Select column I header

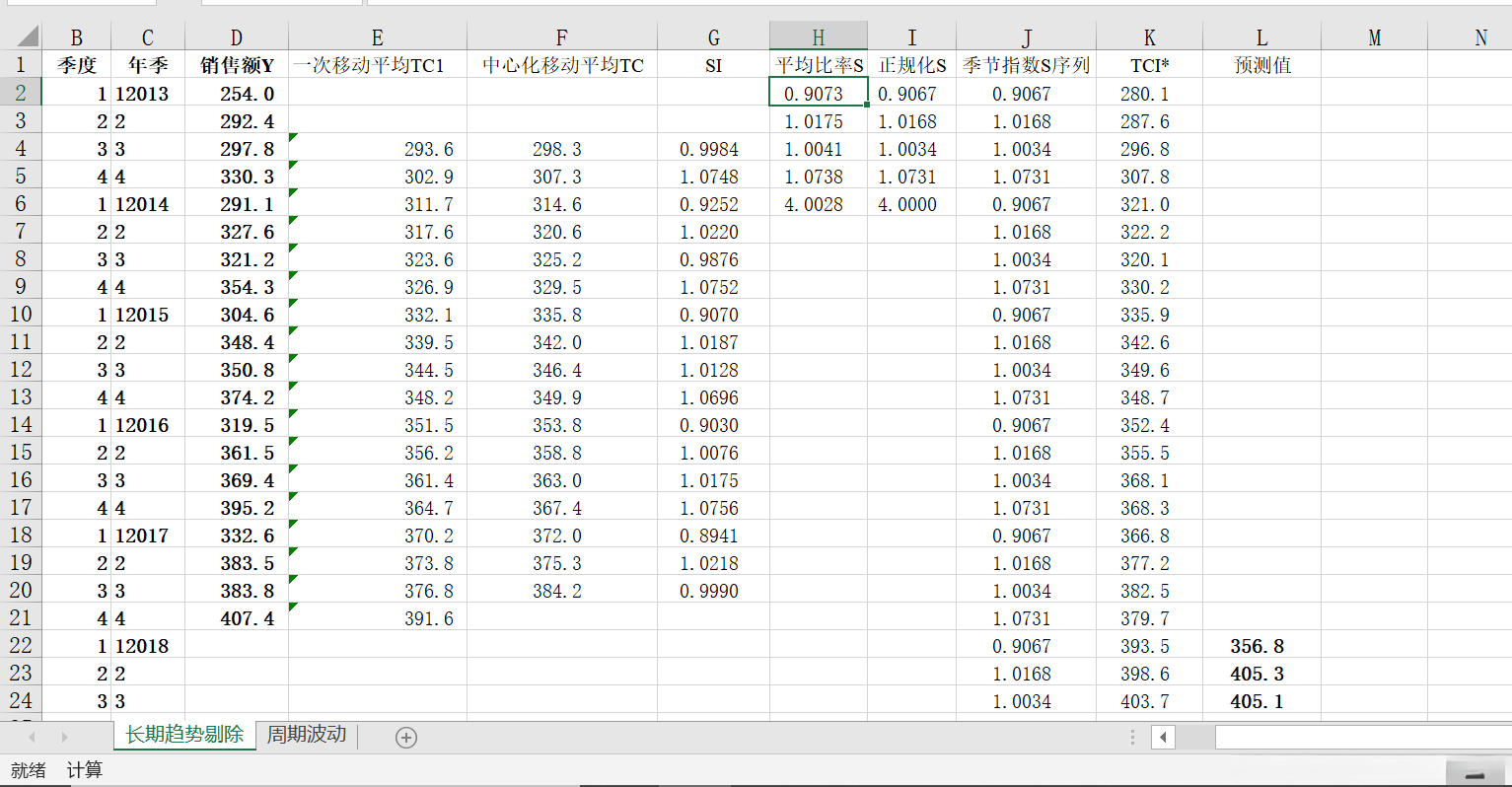click(x=912, y=37)
